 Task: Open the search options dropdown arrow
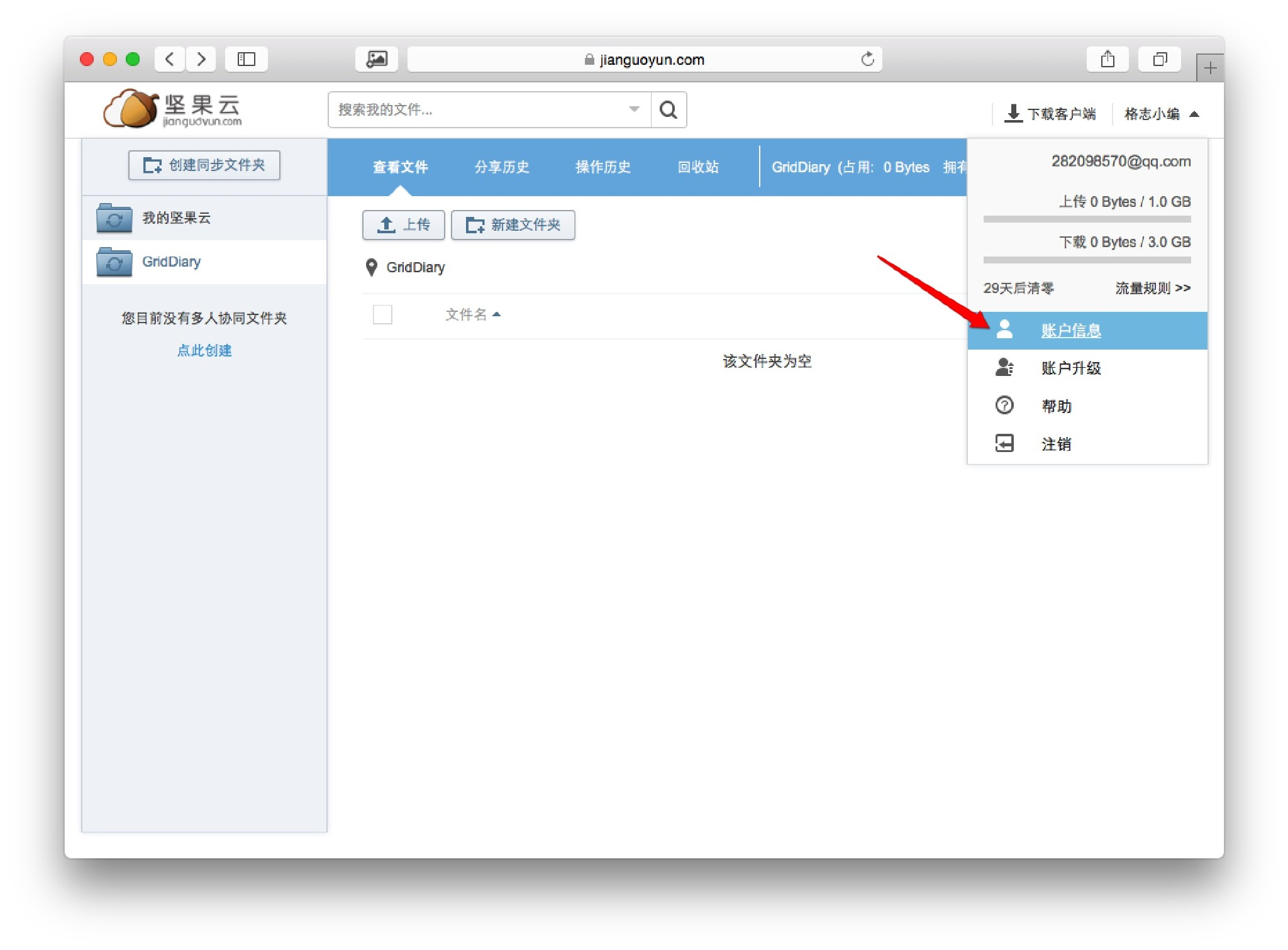(x=633, y=109)
